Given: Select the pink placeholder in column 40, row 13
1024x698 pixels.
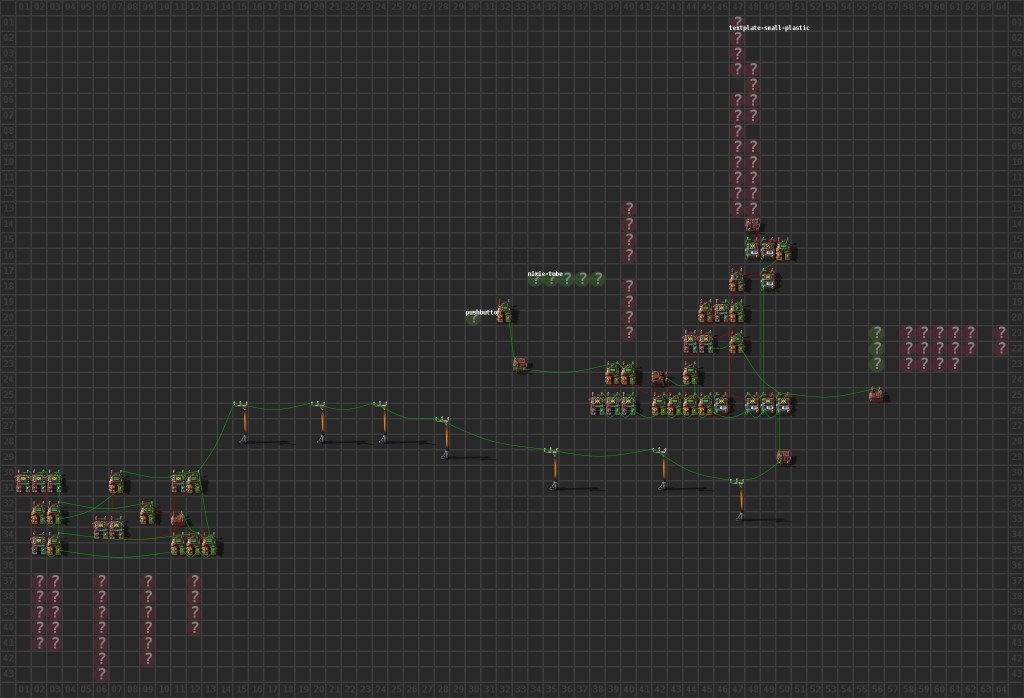Looking at the screenshot, I should click(629, 209).
